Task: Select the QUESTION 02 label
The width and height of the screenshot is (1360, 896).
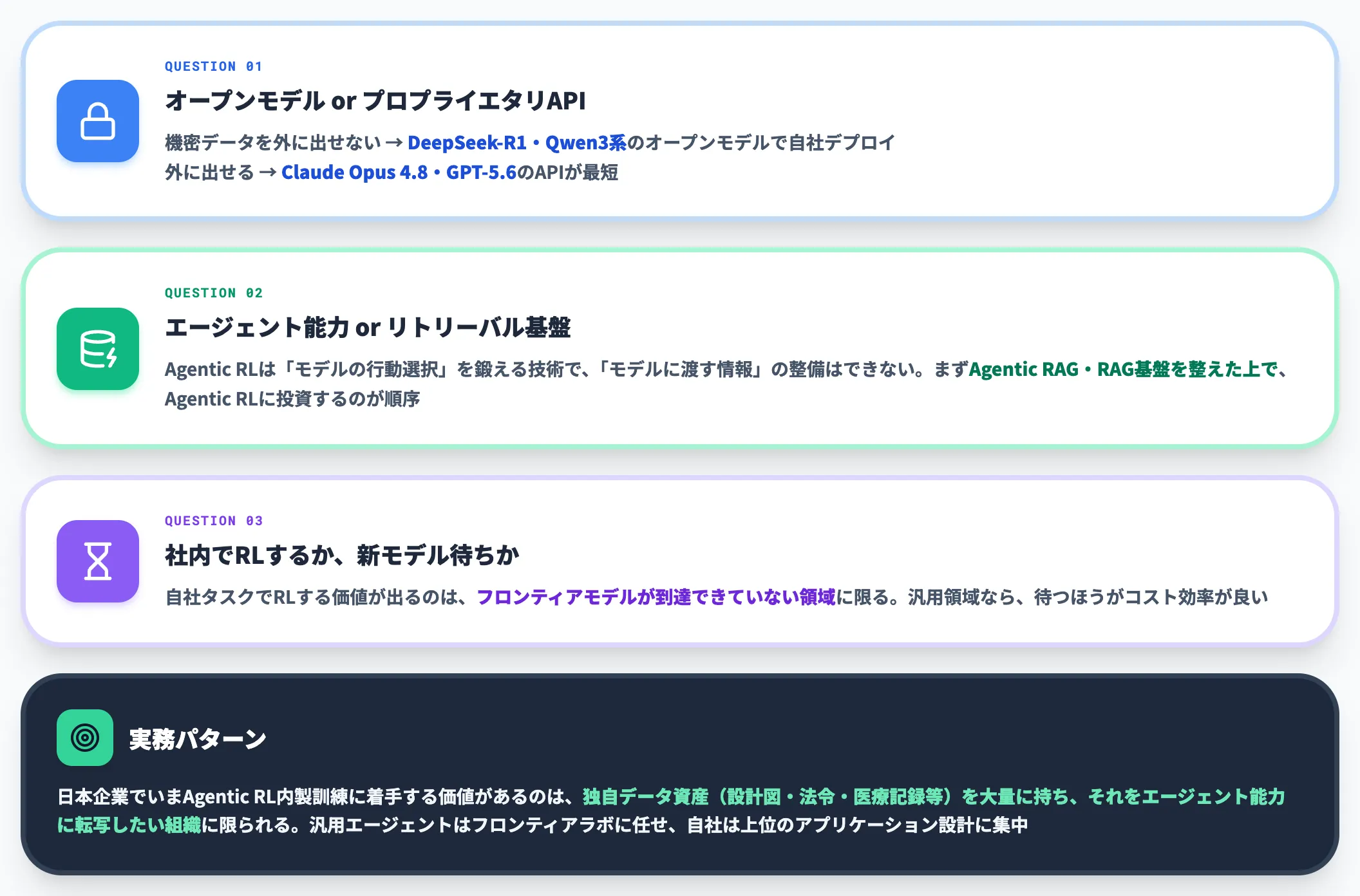Action: pyautogui.click(x=214, y=293)
